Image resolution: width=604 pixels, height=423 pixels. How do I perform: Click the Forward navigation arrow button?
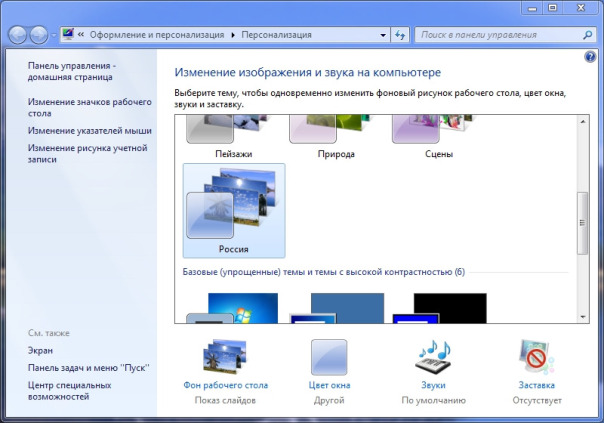39,35
